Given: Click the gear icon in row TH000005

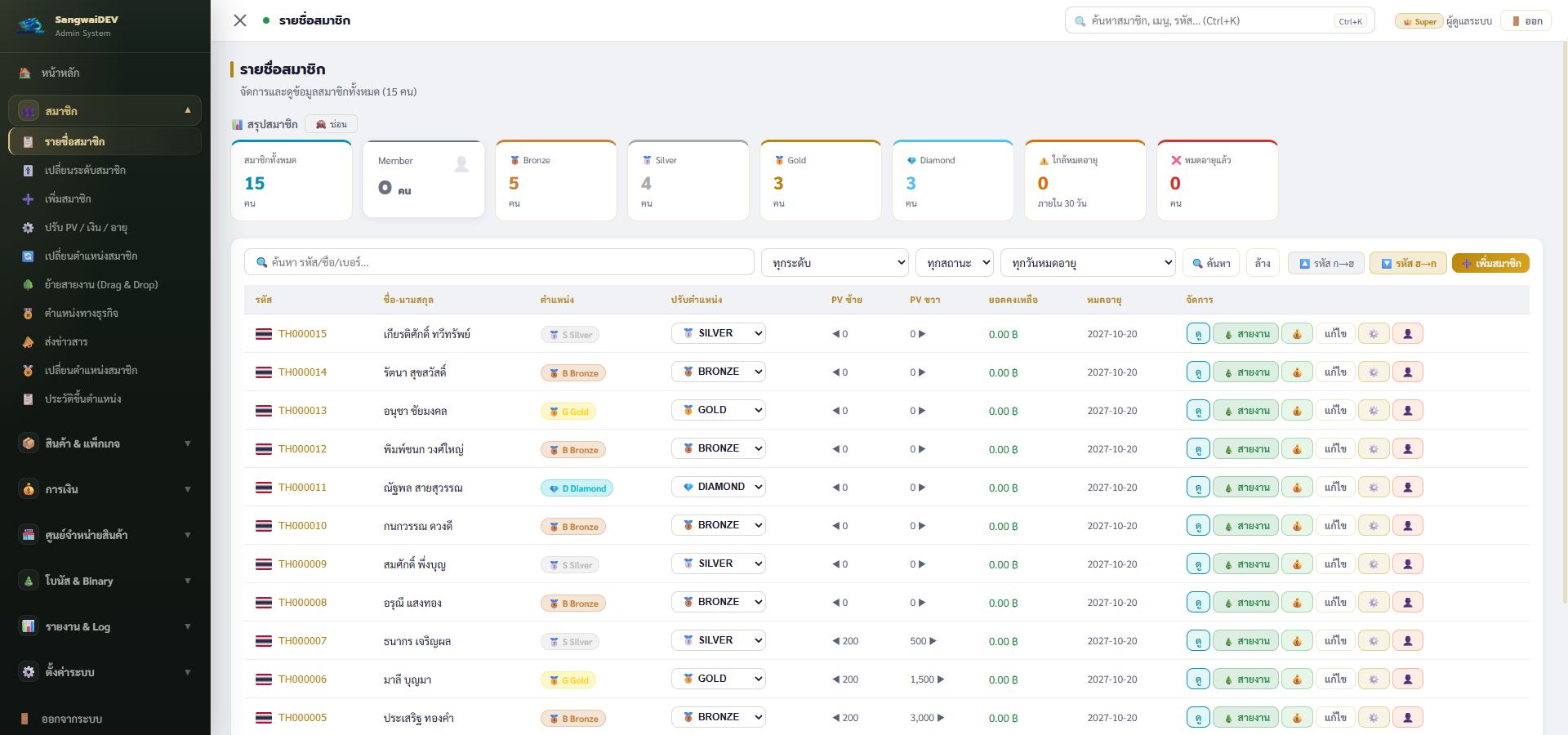Looking at the screenshot, I should point(1374,718).
